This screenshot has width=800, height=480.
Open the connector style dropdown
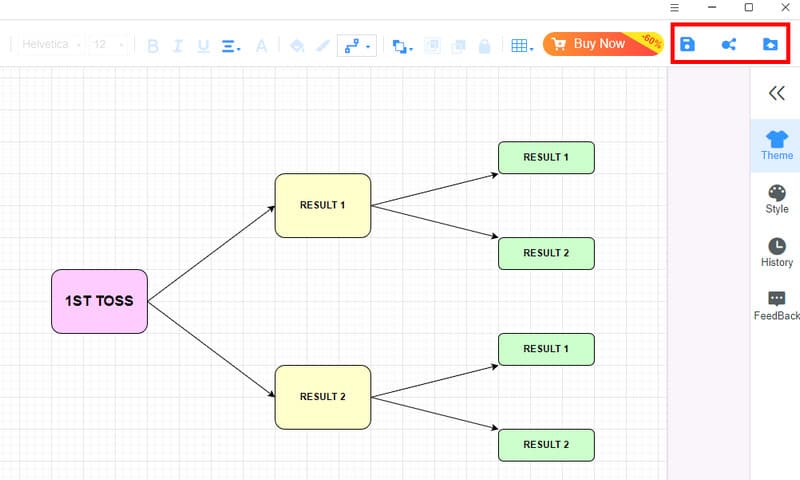coord(357,46)
